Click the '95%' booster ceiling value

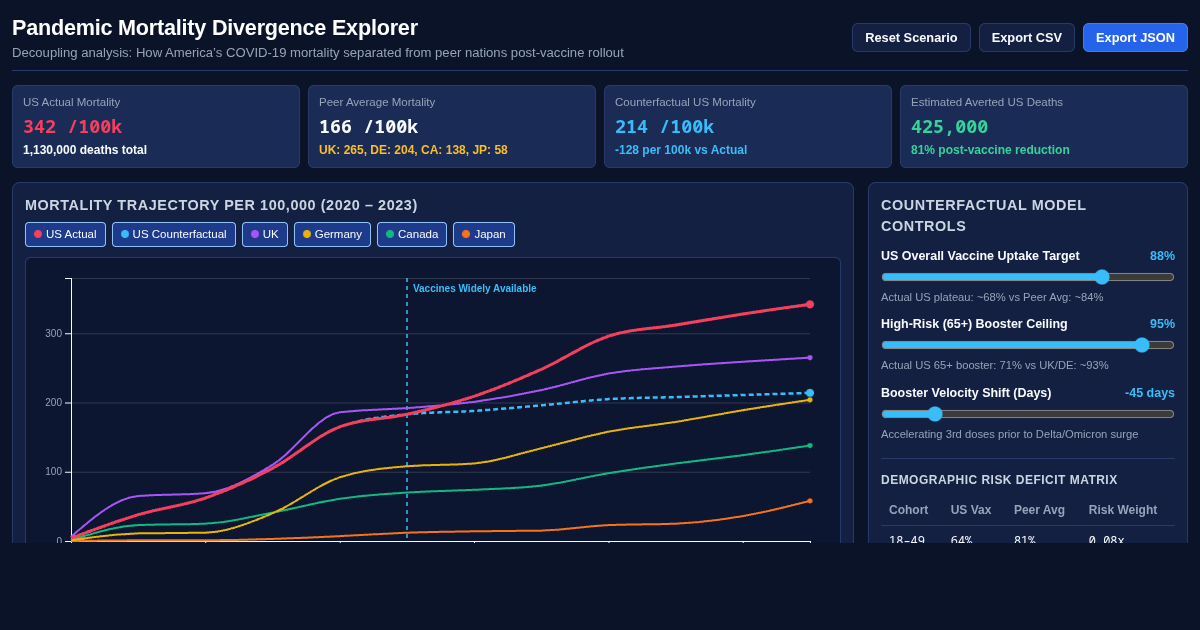[1162, 324]
